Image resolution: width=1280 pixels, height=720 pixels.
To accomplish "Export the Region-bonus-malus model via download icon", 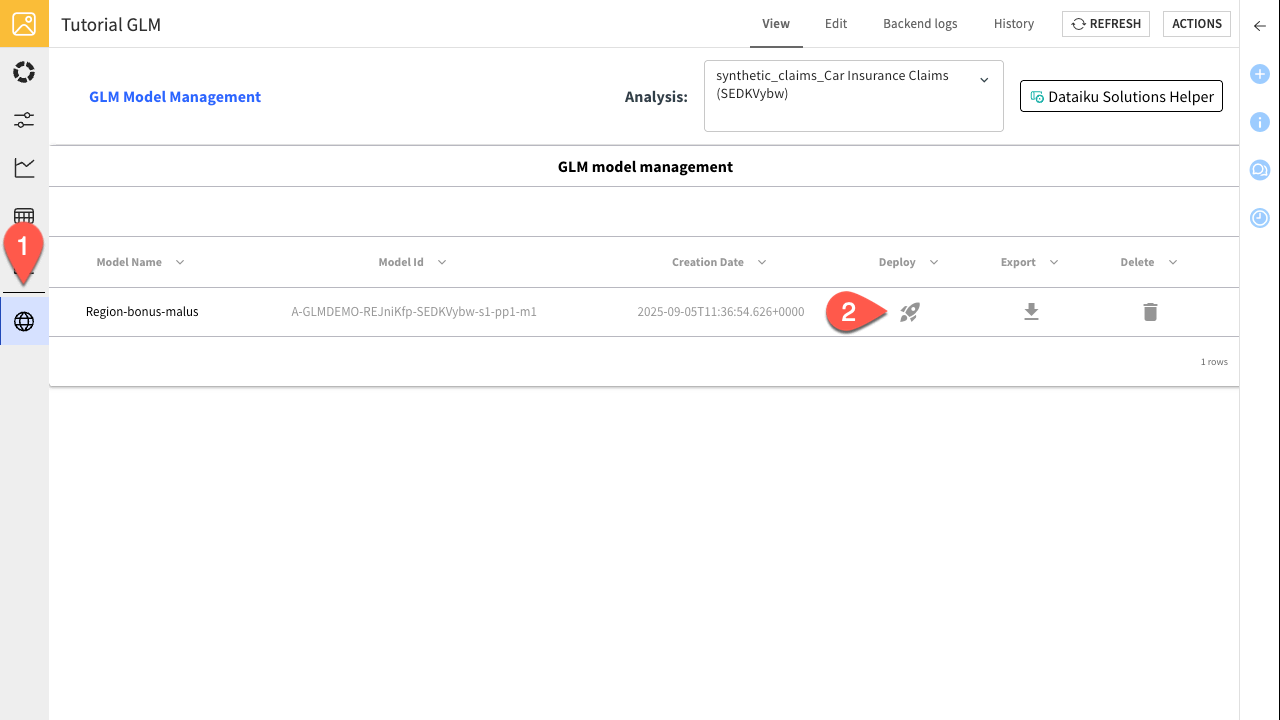I will (1031, 312).
